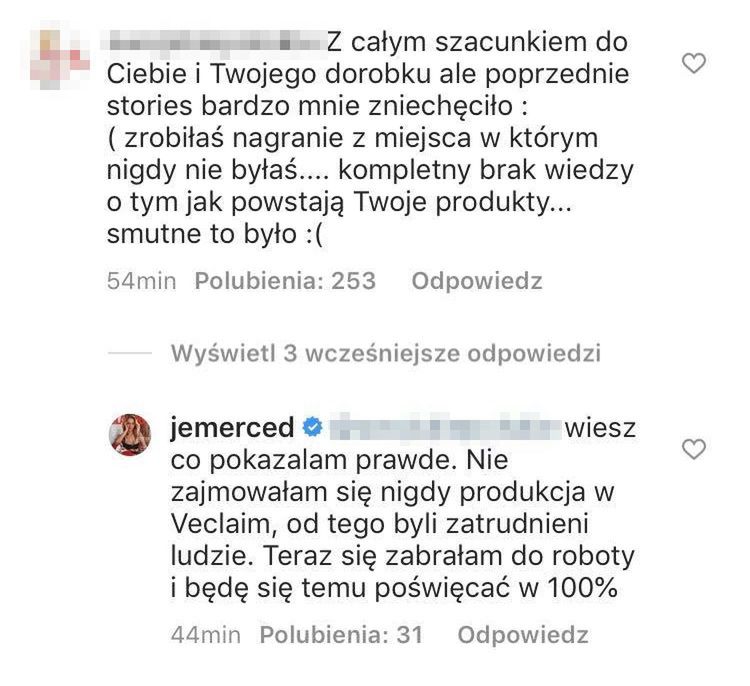750x686 pixels.
Task: Open the blurred username of the first commenter
Action: (x=213, y=45)
